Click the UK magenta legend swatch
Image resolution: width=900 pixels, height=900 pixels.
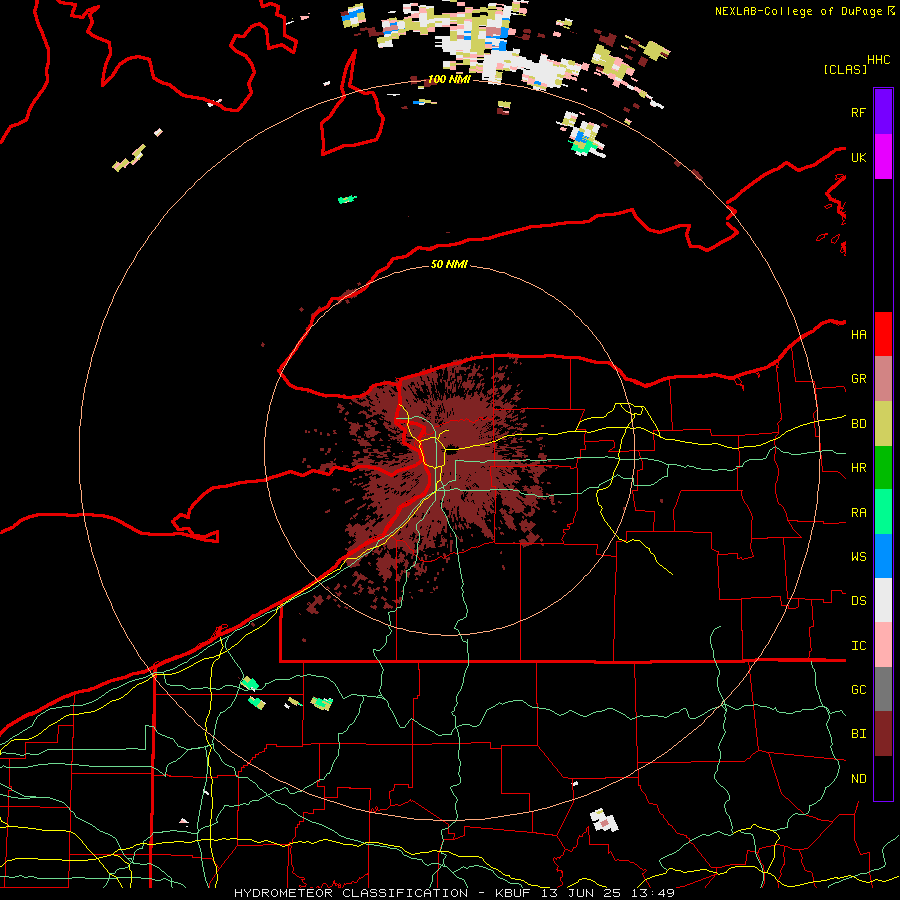(x=883, y=157)
